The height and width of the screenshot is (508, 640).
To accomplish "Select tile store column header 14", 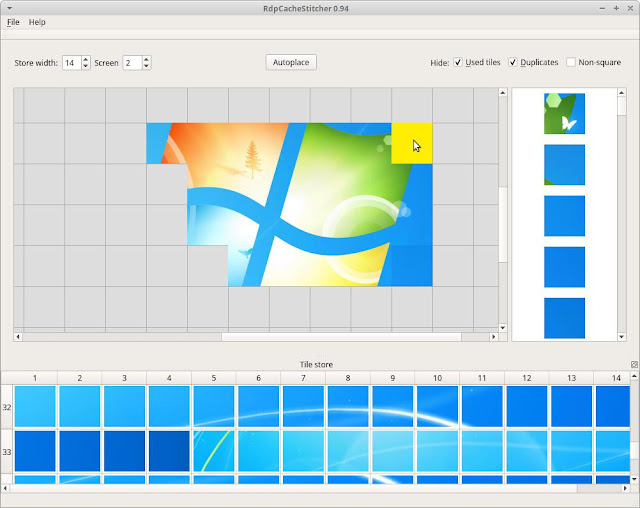I will [616, 378].
